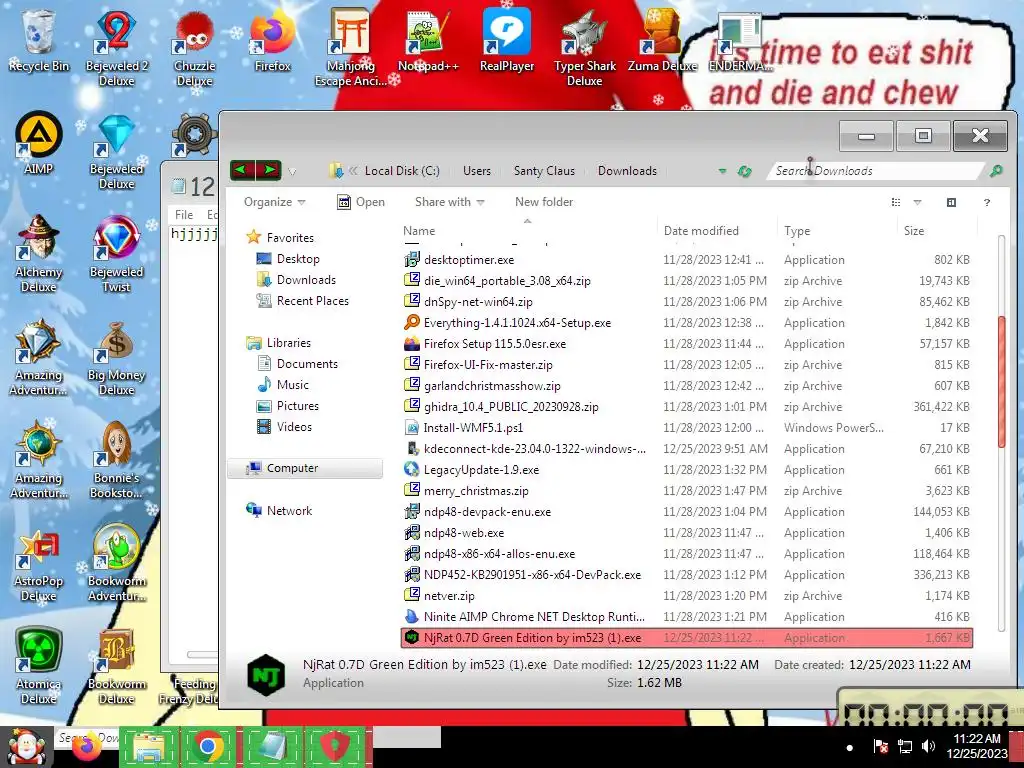The width and height of the screenshot is (1024, 768).
Task: Launch Bejeweled Twist shortcut
Action: [116, 254]
